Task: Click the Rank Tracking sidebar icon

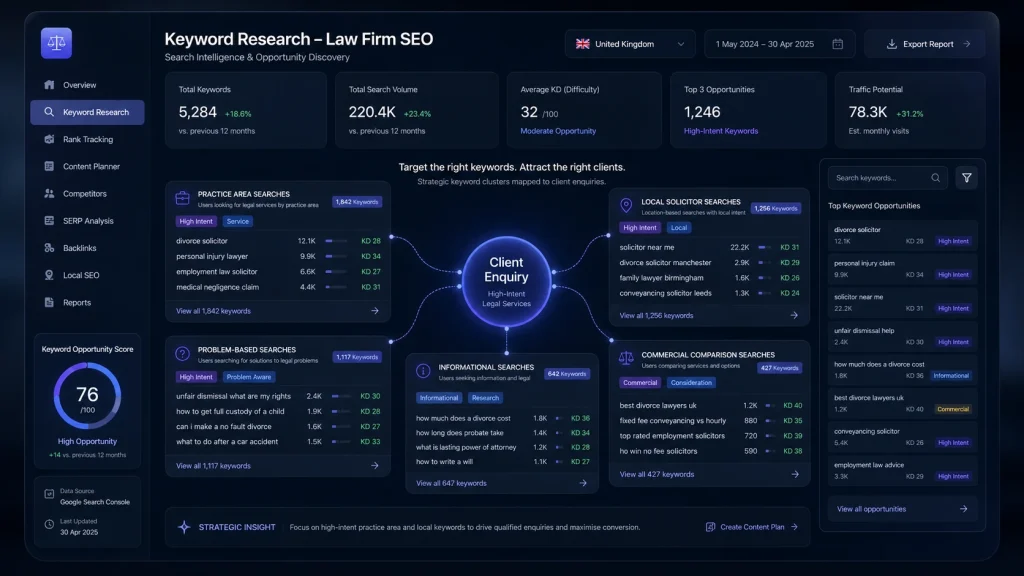Action: point(49,139)
